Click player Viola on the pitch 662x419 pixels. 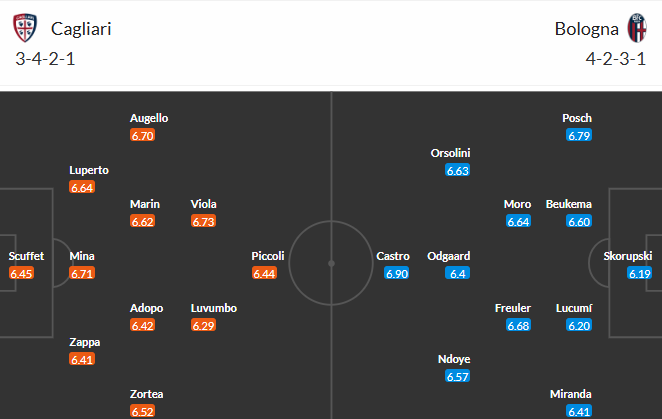pyautogui.click(x=203, y=204)
